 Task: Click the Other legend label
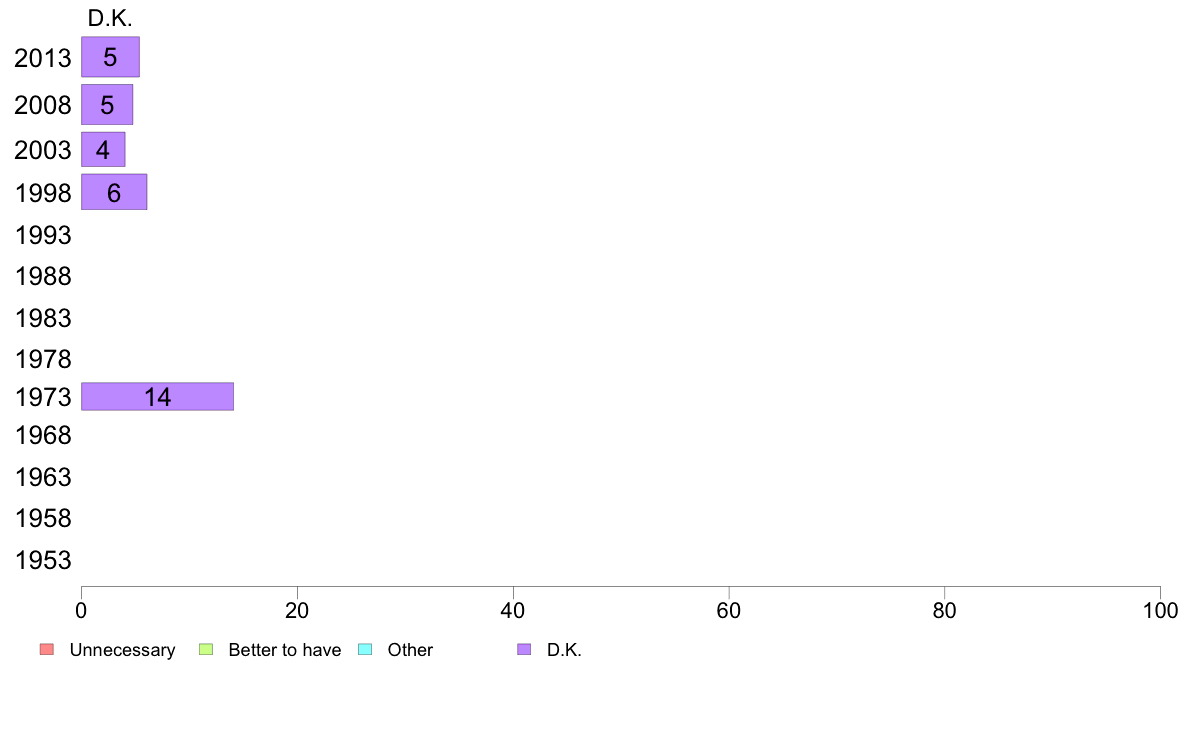coord(410,650)
